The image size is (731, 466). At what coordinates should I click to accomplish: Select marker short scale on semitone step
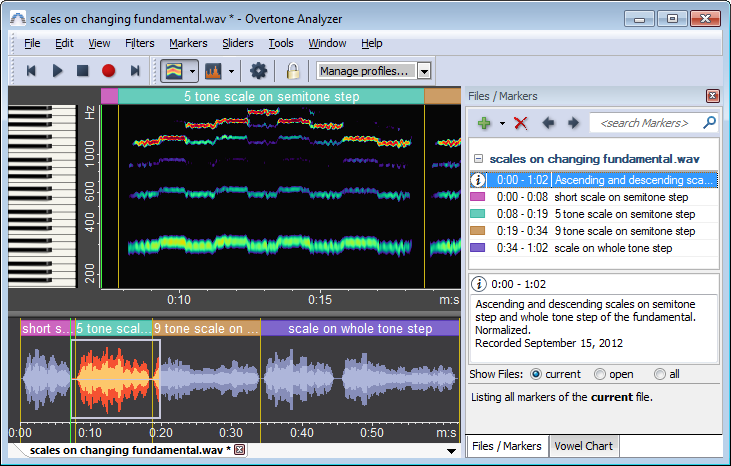(593, 197)
